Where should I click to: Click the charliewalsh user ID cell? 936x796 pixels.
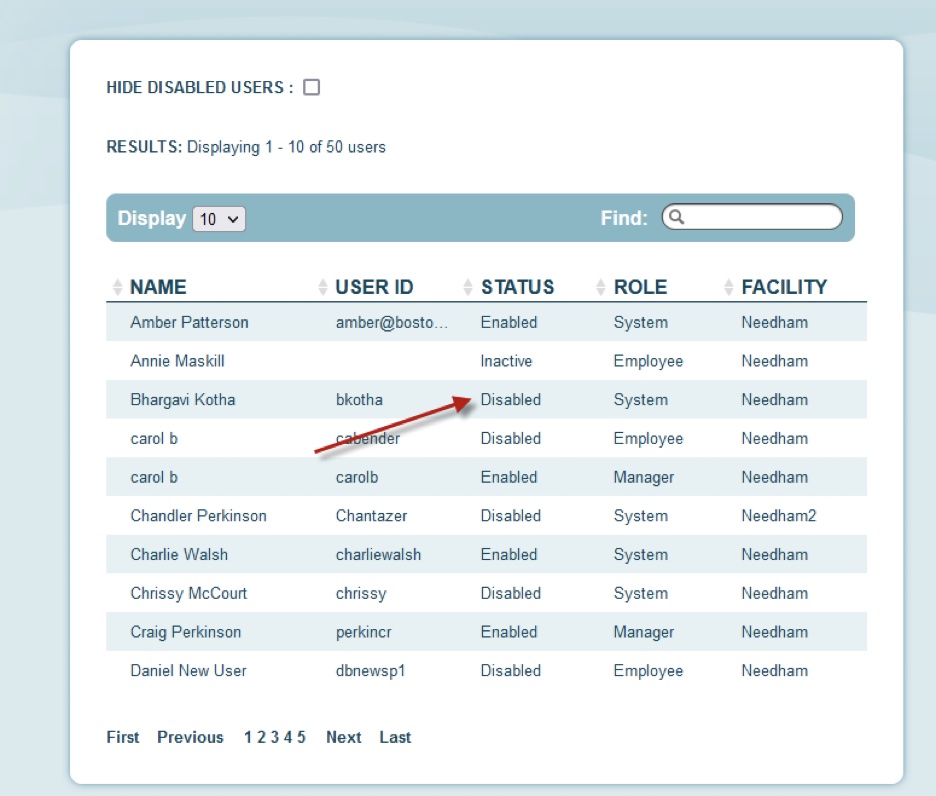pos(378,555)
